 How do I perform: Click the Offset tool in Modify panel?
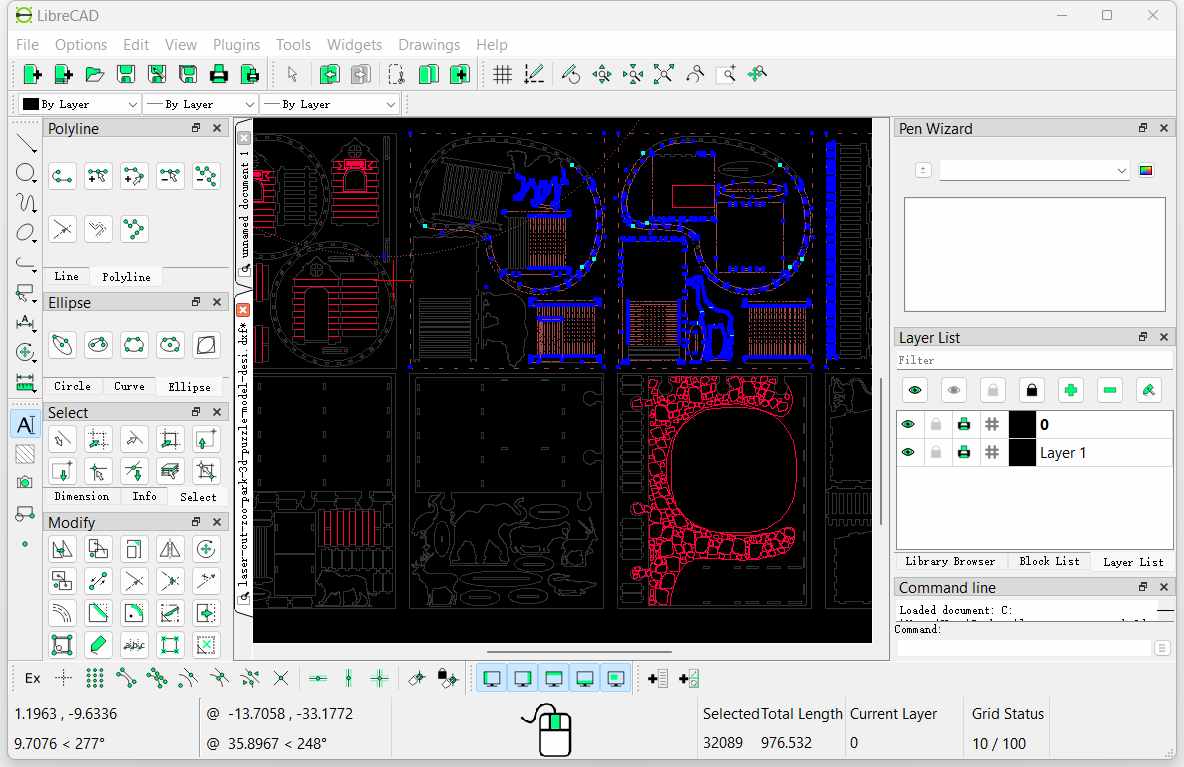[62, 613]
